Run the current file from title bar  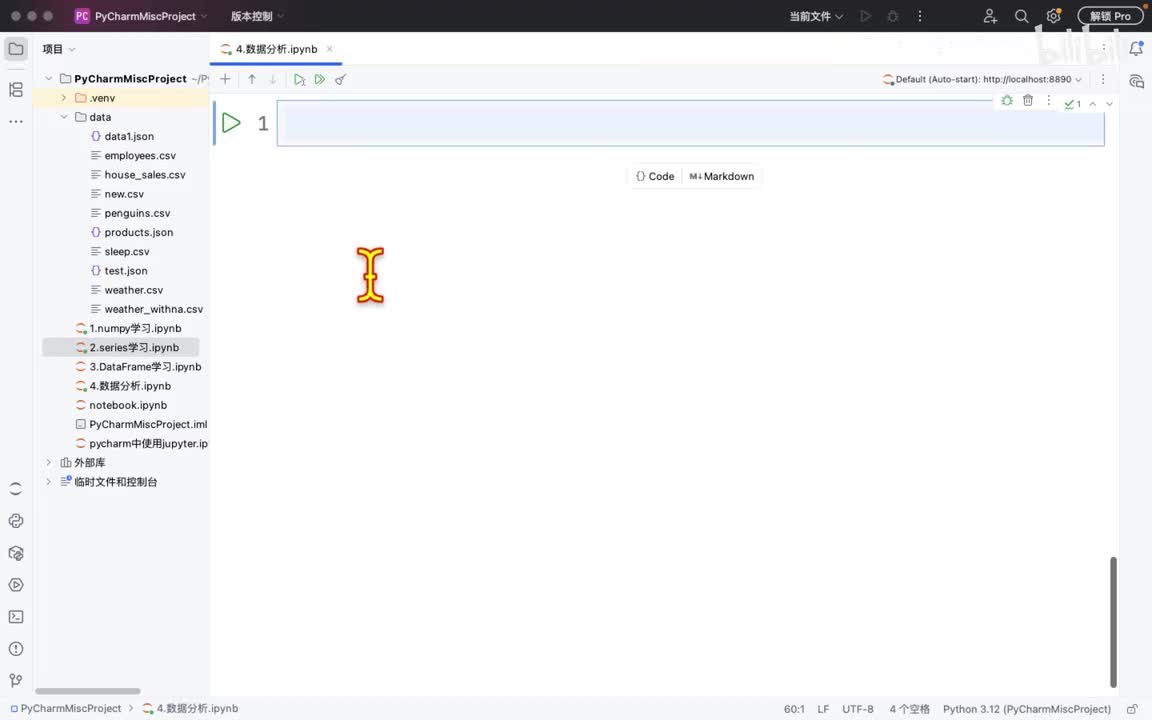[x=865, y=16]
